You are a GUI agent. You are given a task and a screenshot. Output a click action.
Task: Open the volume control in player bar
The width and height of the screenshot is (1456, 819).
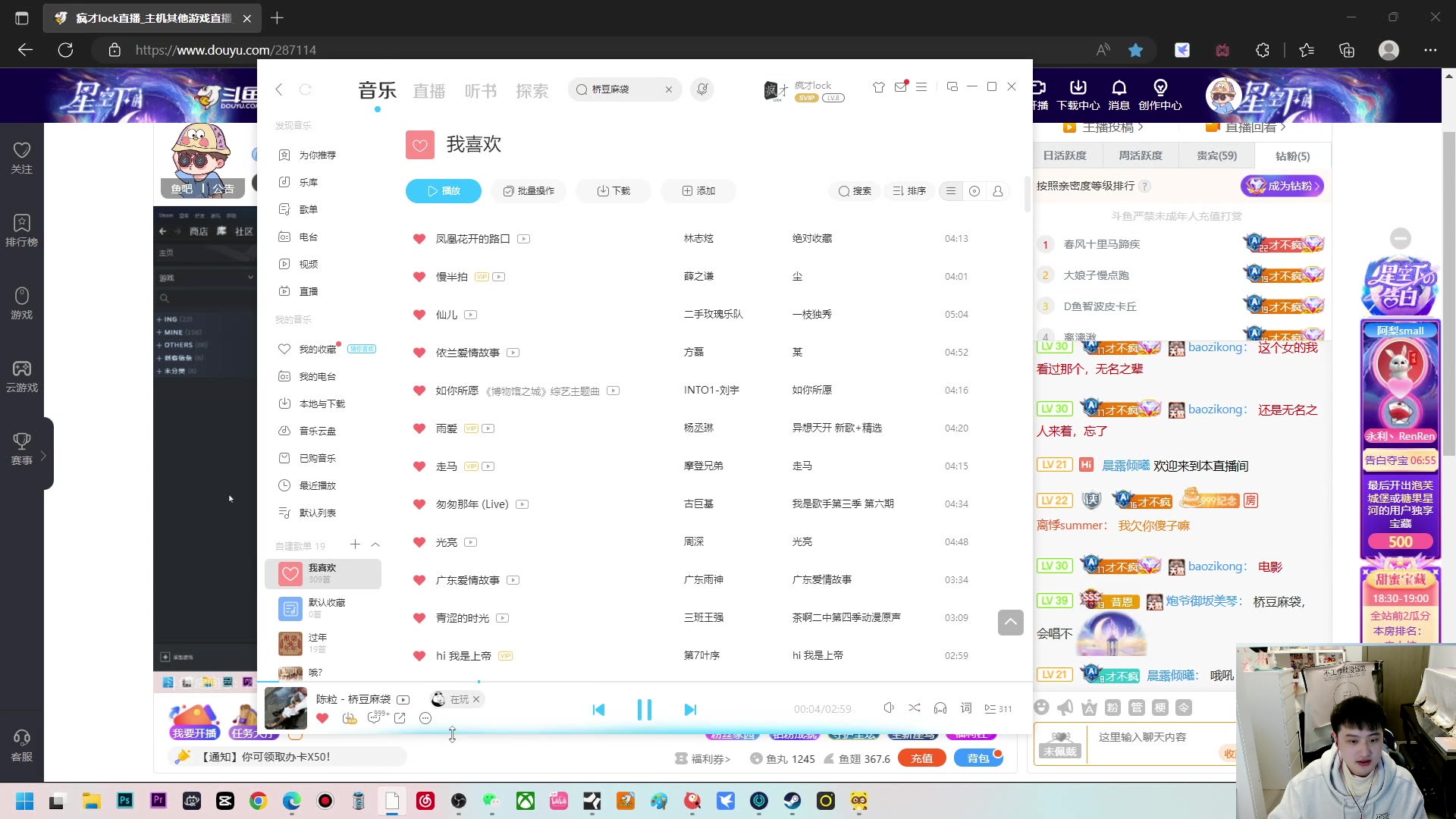(x=889, y=708)
